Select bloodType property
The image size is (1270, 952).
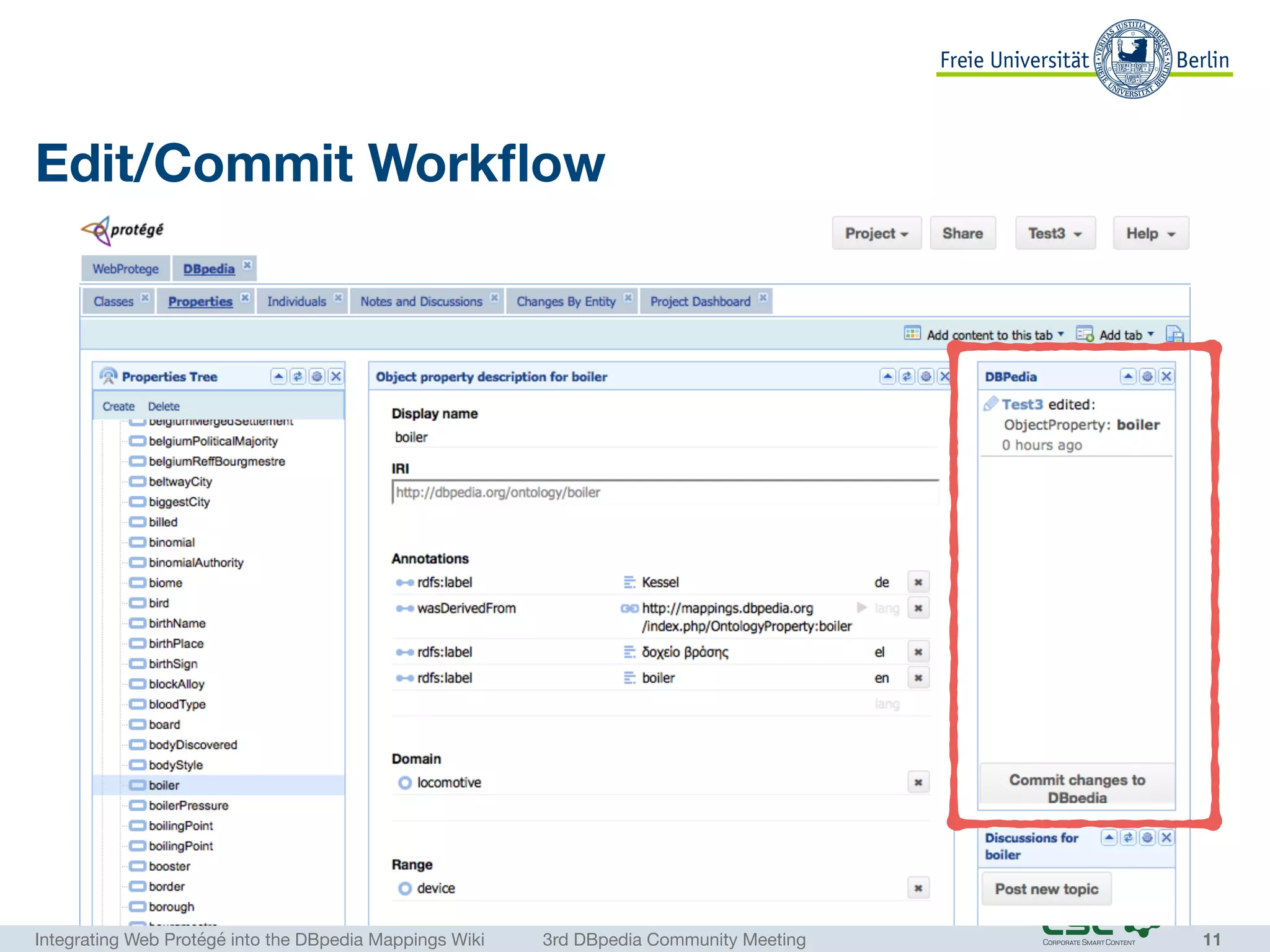[177, 705]
